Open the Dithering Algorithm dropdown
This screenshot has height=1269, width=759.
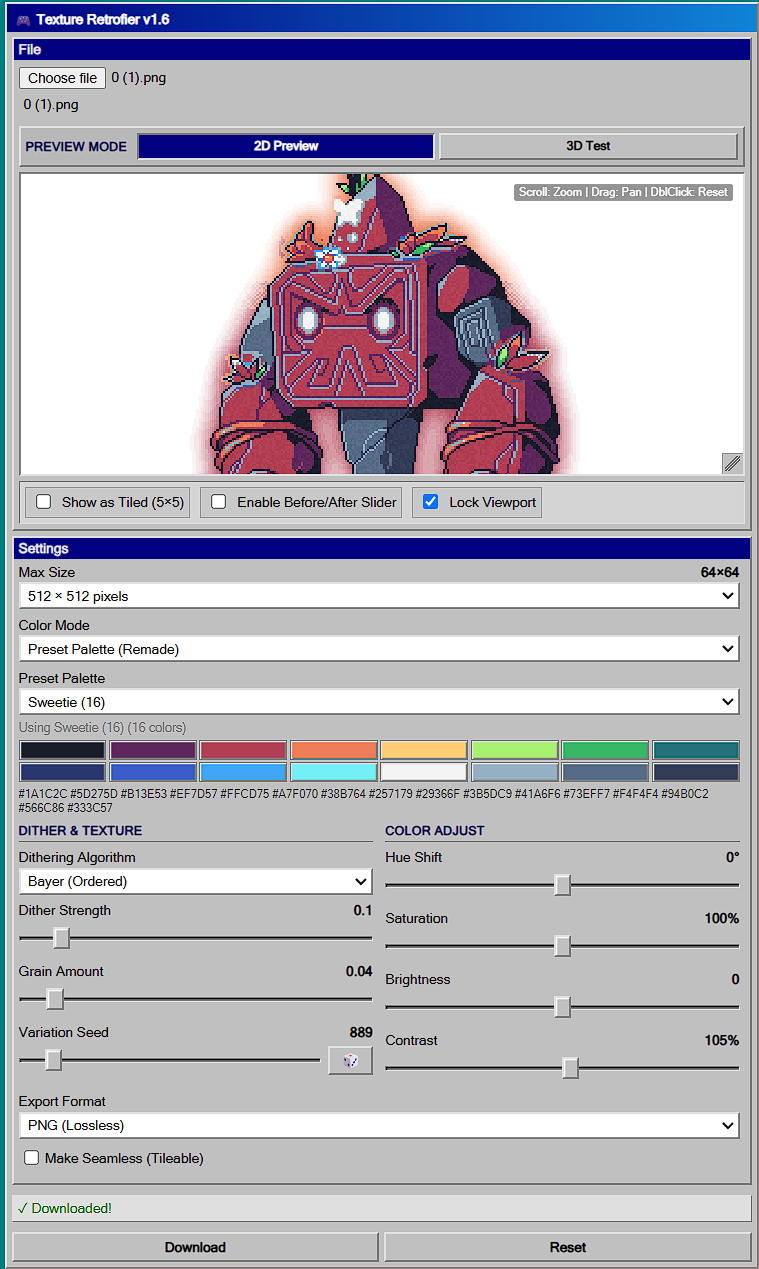point(195,881)
